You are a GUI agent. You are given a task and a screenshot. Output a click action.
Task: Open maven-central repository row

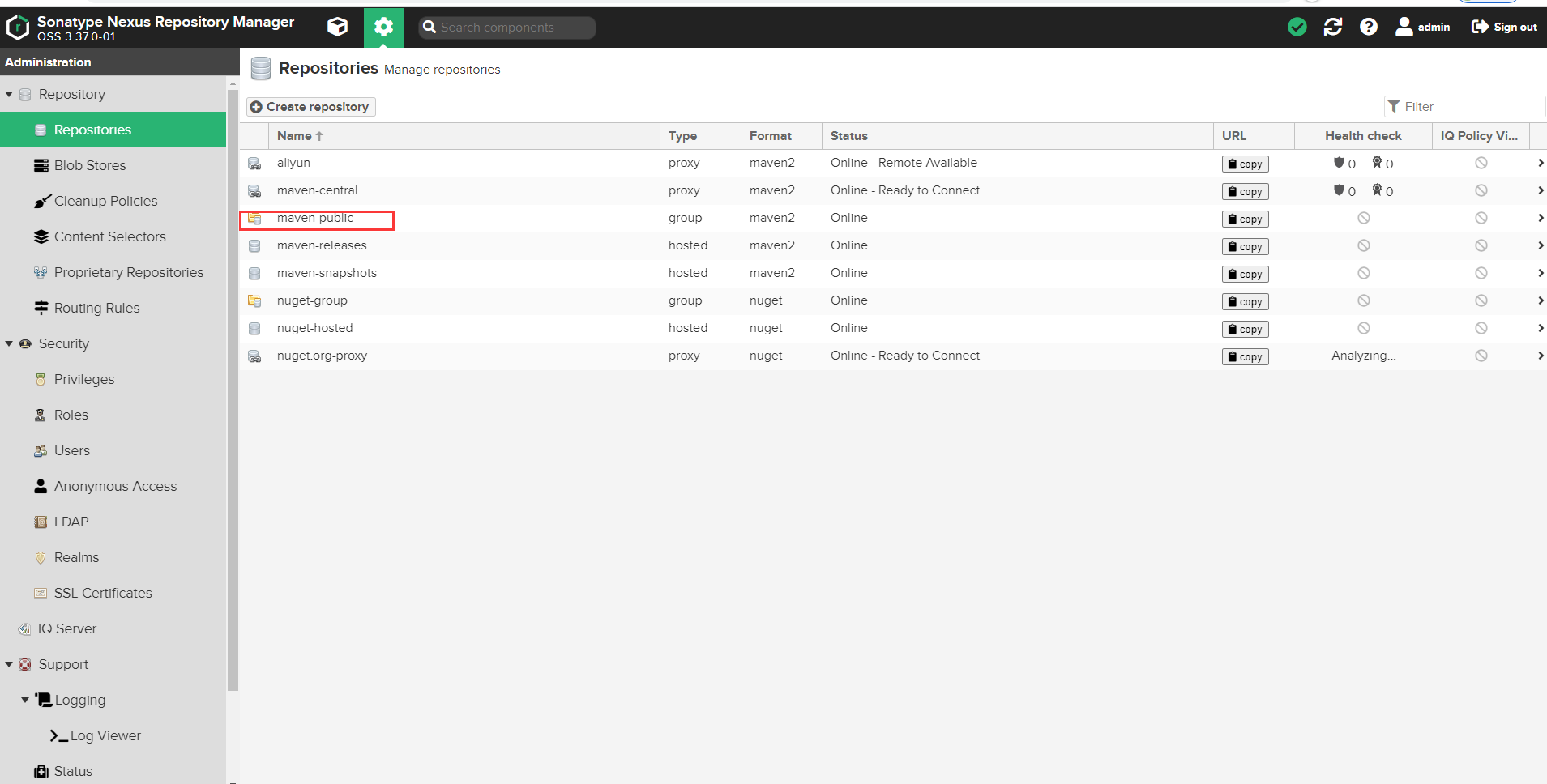893,190
